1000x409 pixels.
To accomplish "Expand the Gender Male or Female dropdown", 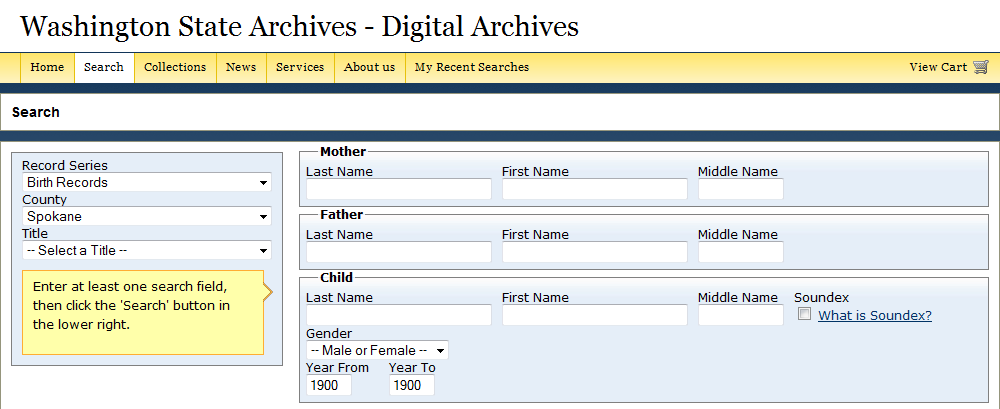I will coord(378,350).
